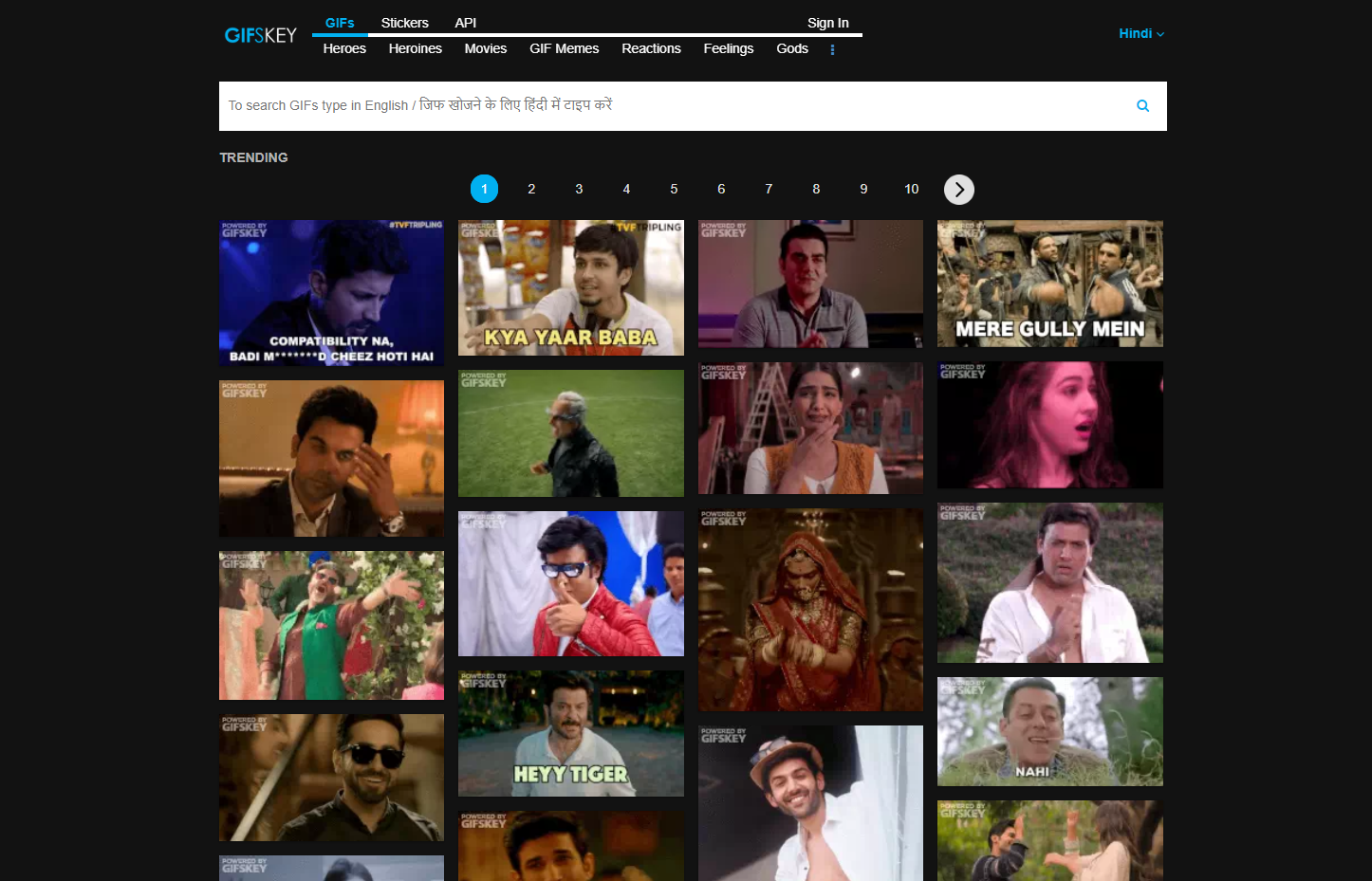The width and height of the screenshot is (1372, 881).
Task: Open the GIF Memes category
Action: pos(565,48)
